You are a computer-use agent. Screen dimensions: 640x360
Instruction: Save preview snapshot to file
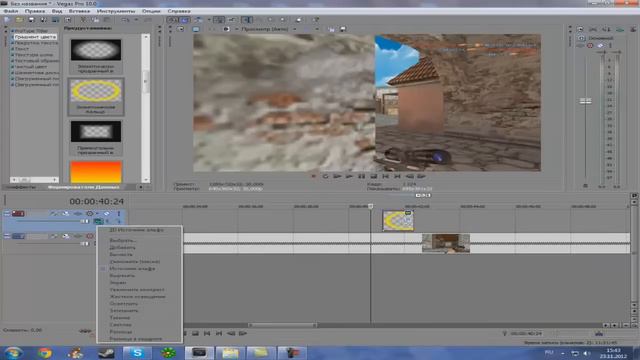[x=343, y=29]
